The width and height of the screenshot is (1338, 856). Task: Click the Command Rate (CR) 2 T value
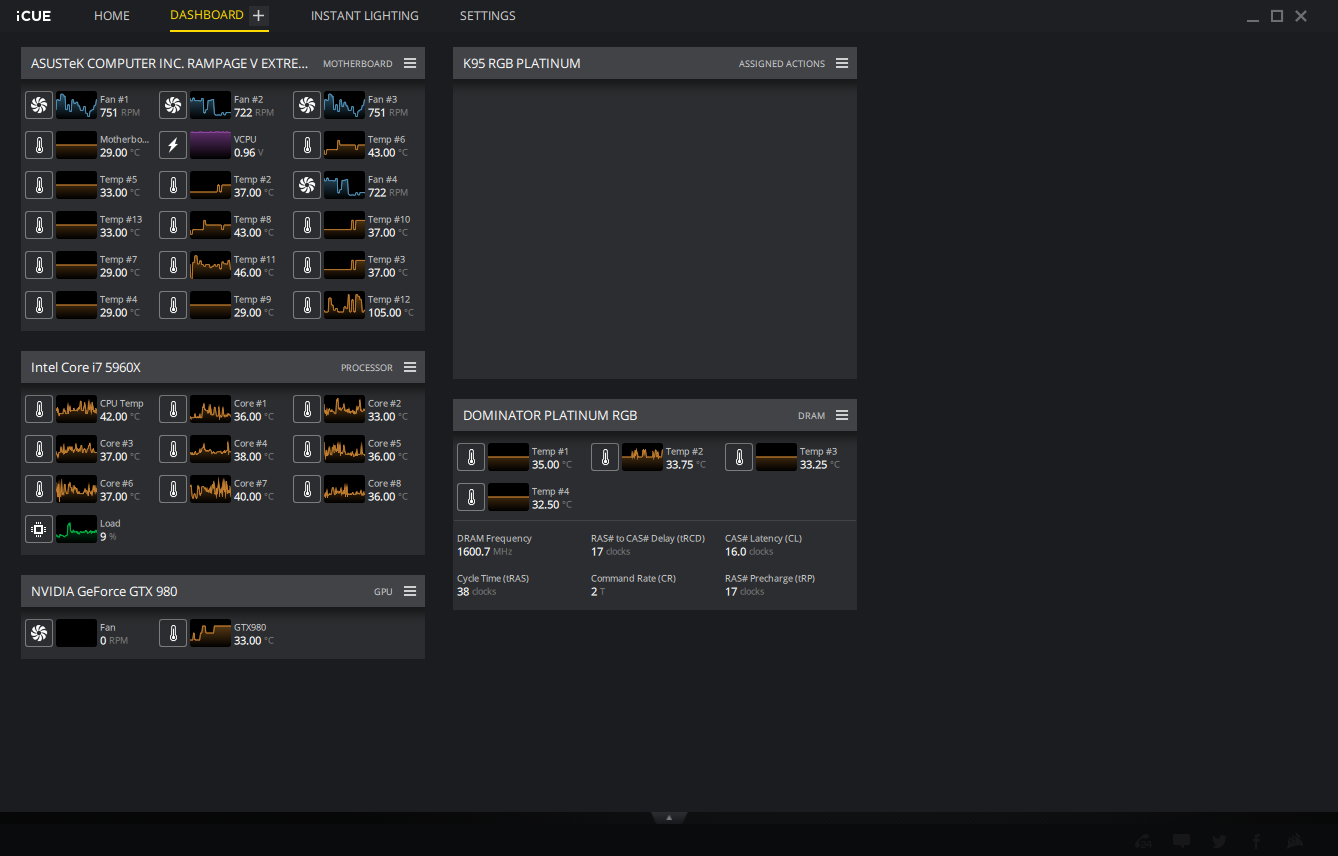click(598, 592)
